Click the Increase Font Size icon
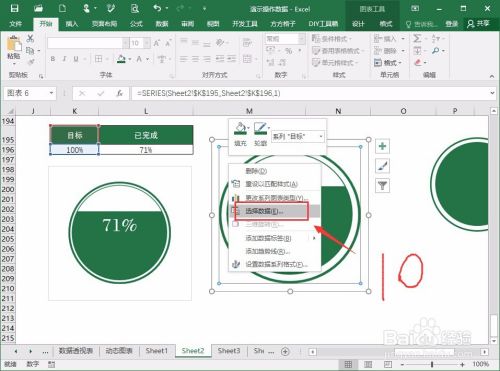 pos(157,43)
